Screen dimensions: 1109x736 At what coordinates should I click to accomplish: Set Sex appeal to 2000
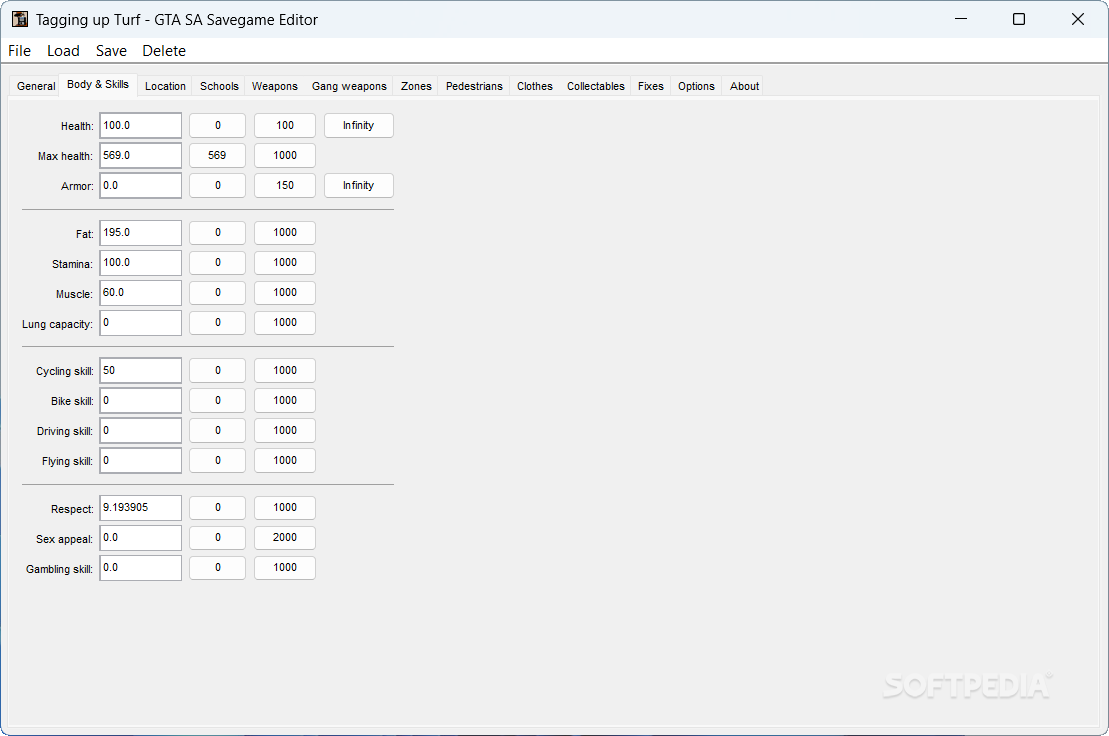pyautogui.click(x=285, y=538)
